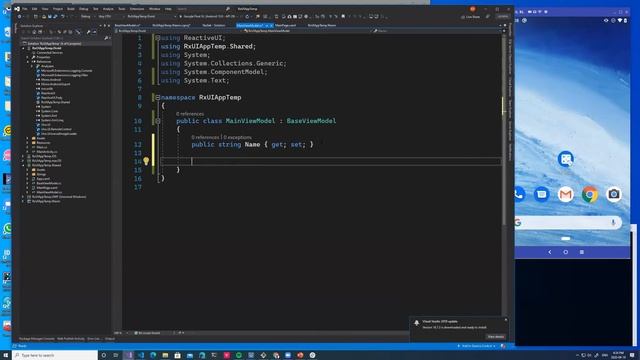The image size is (640, 360).
Task: Open Task View on the taskbar
Action: 116,356
